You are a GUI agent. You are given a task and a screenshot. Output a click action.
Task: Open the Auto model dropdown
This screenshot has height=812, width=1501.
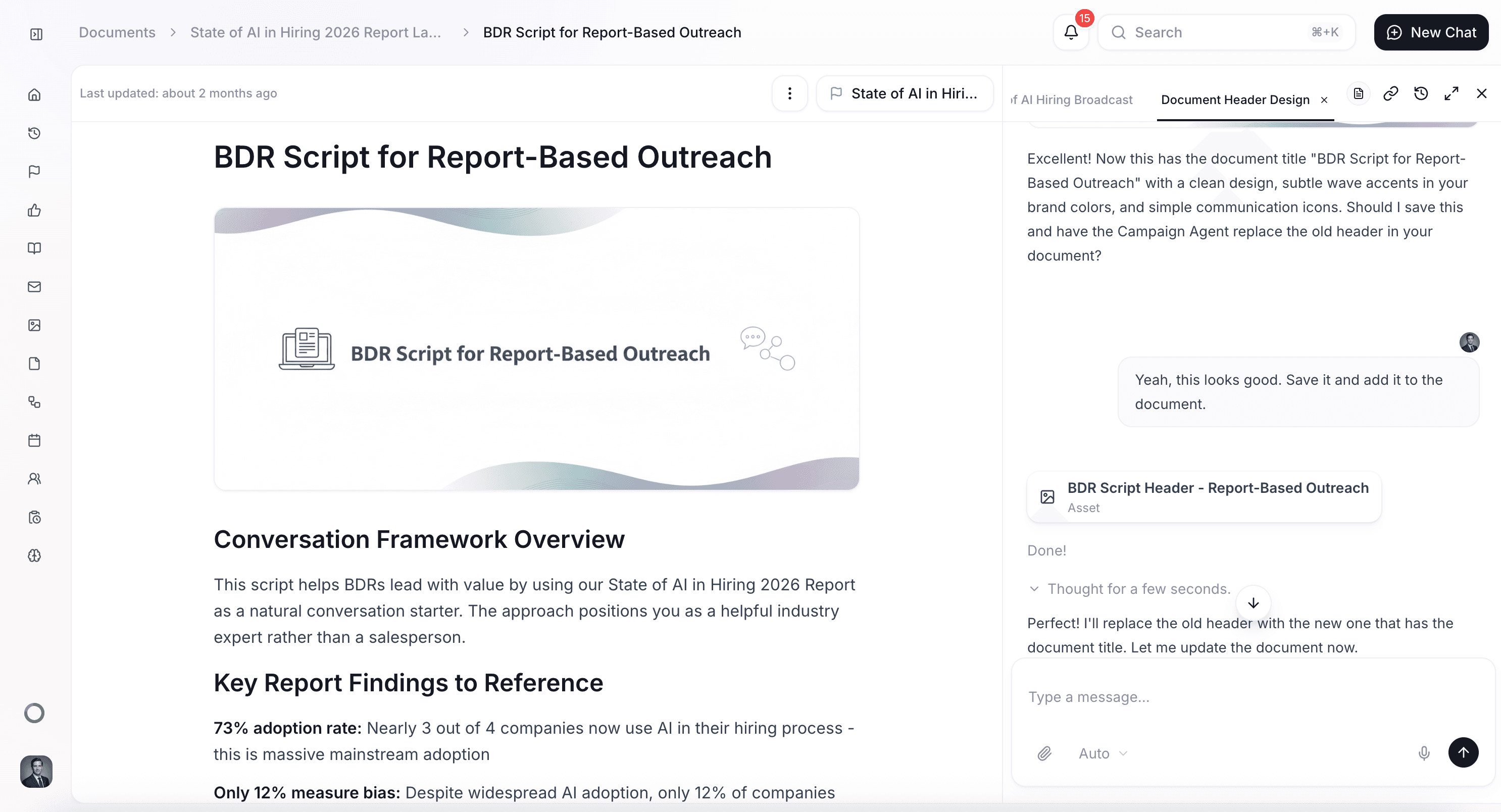click(1103, 753)
